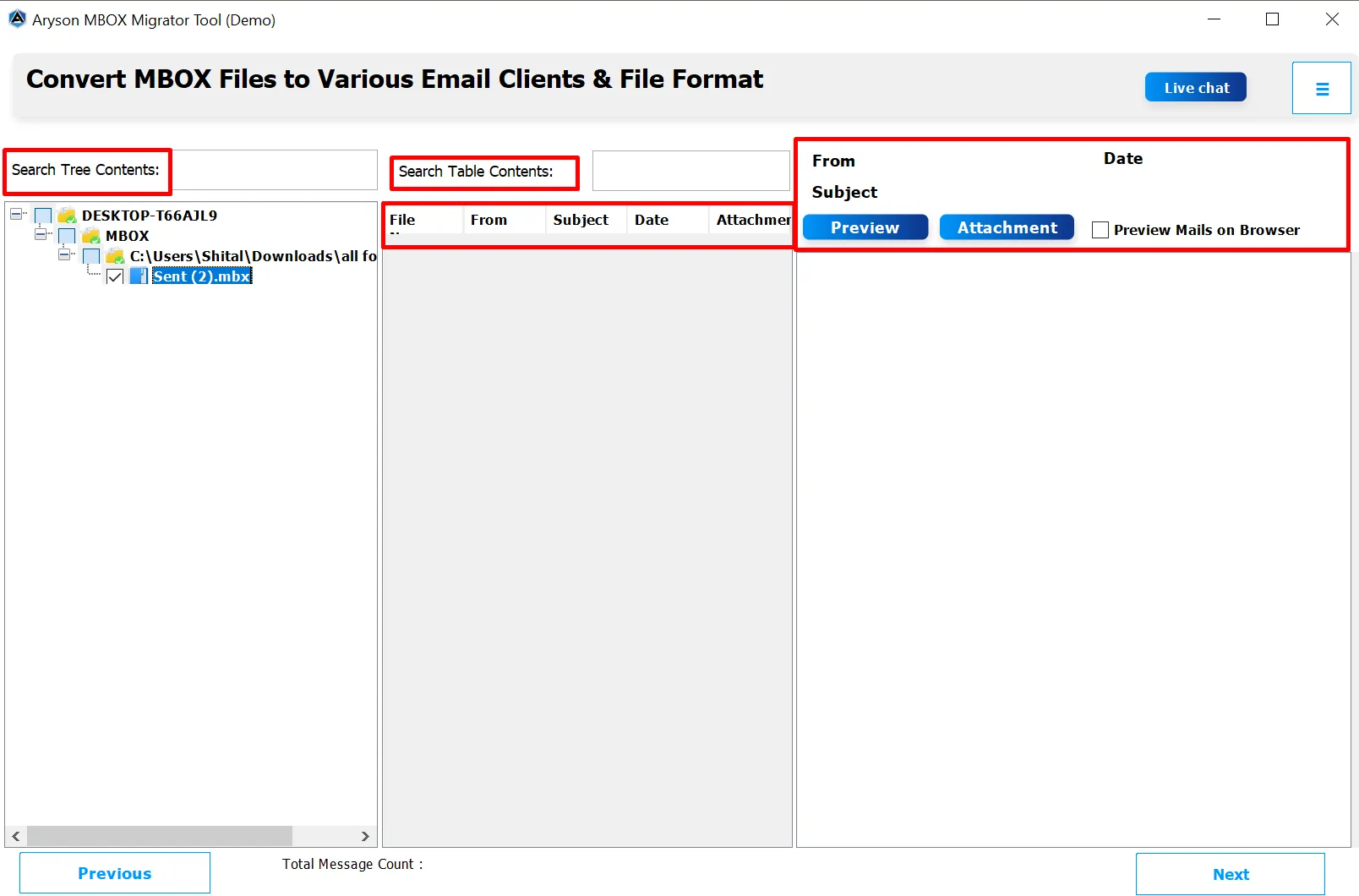The image size is (1359, 896).
Task: Check the MBOX node checkbox
Action: coord(67,236)
